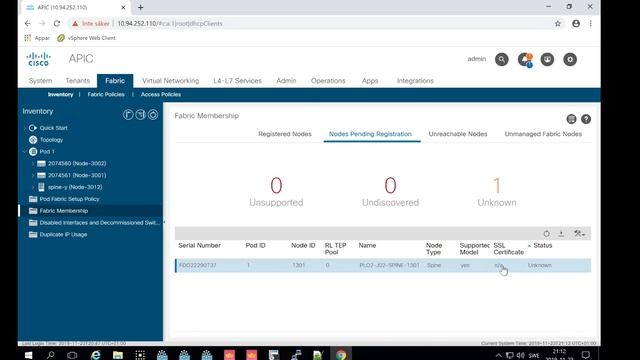Switch to the Unreachable Nodes tab
The width and height of the screenshot is (640, 360).
(x=458, y=134)
